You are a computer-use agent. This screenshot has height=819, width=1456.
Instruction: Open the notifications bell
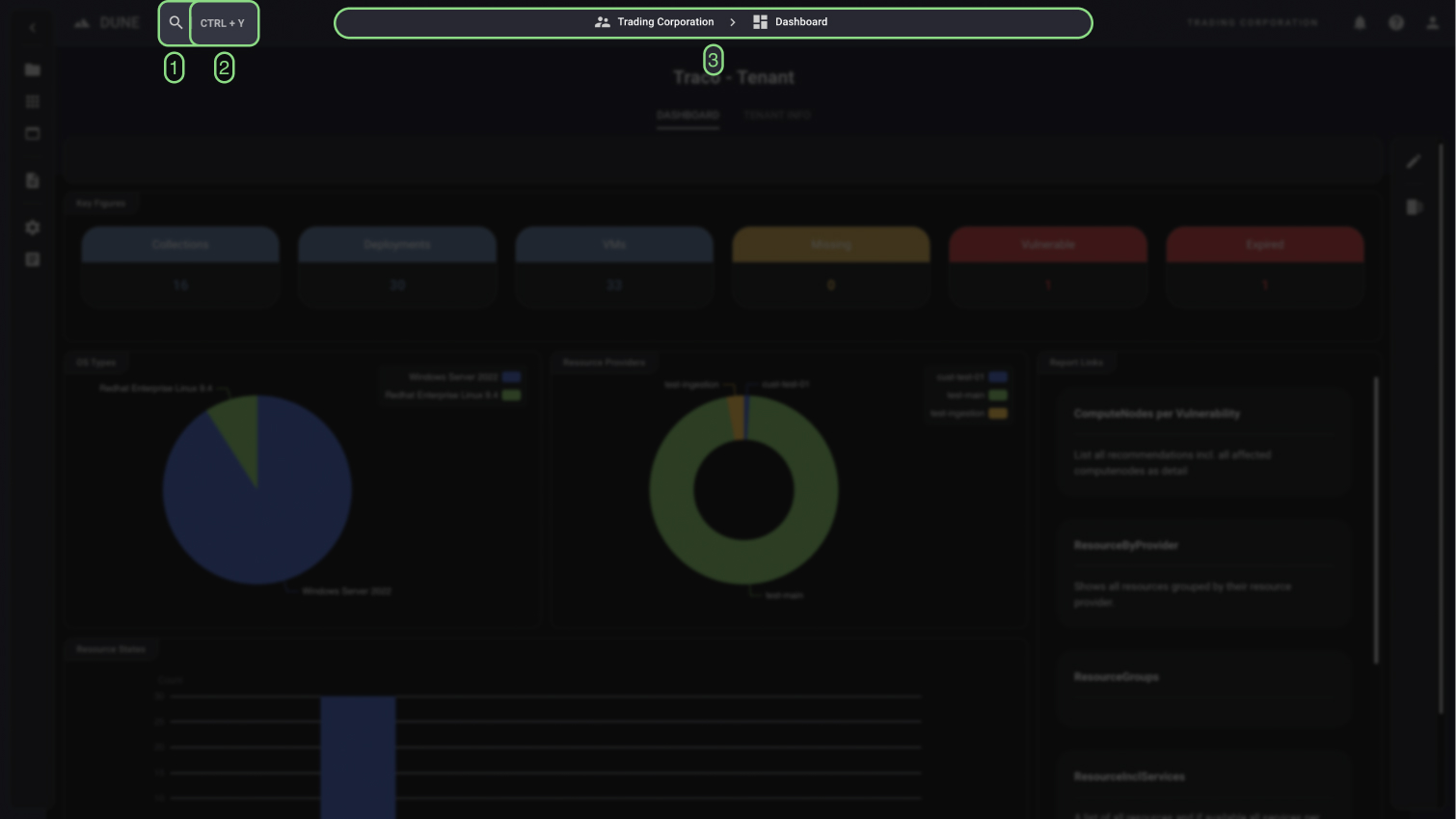(1360, 22)
